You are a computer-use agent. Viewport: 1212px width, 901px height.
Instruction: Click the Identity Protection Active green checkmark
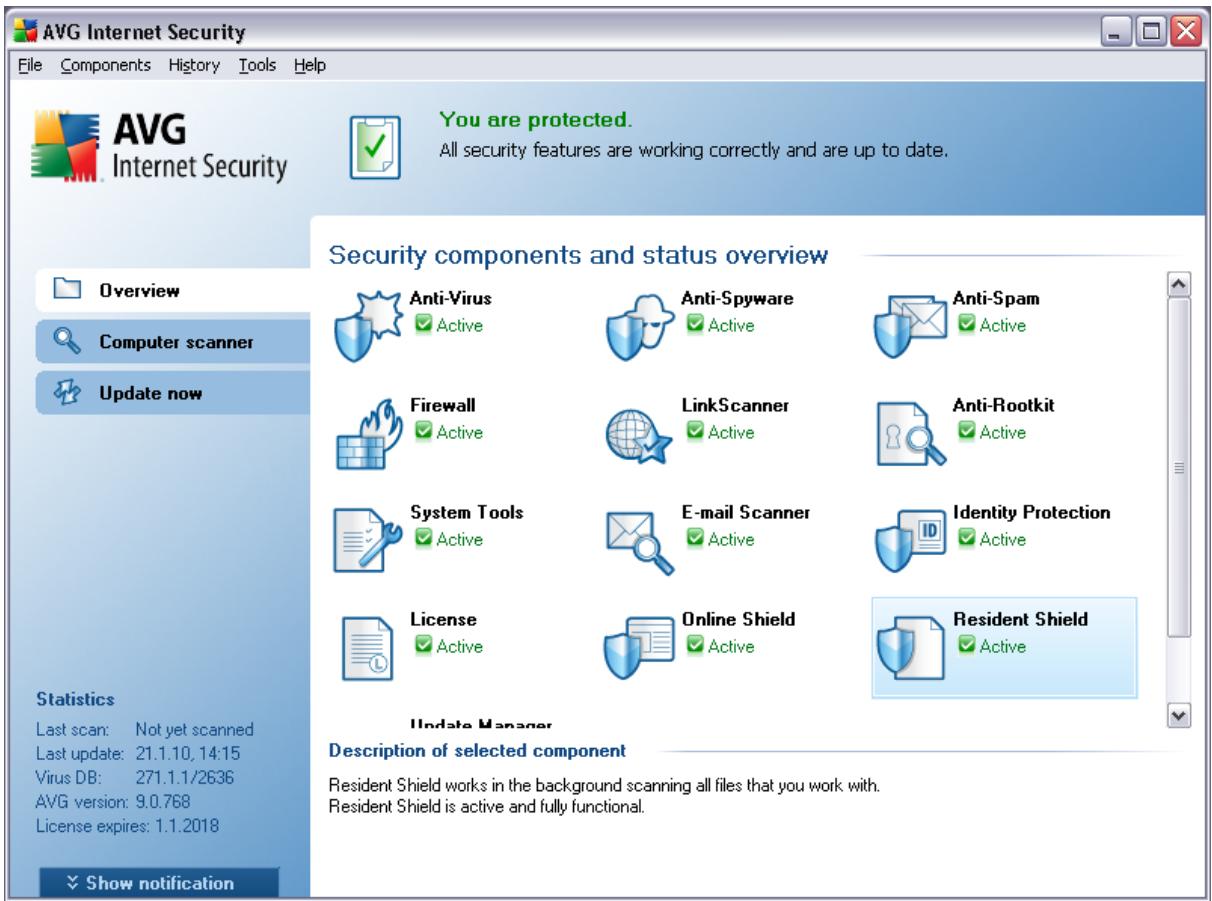967,539
